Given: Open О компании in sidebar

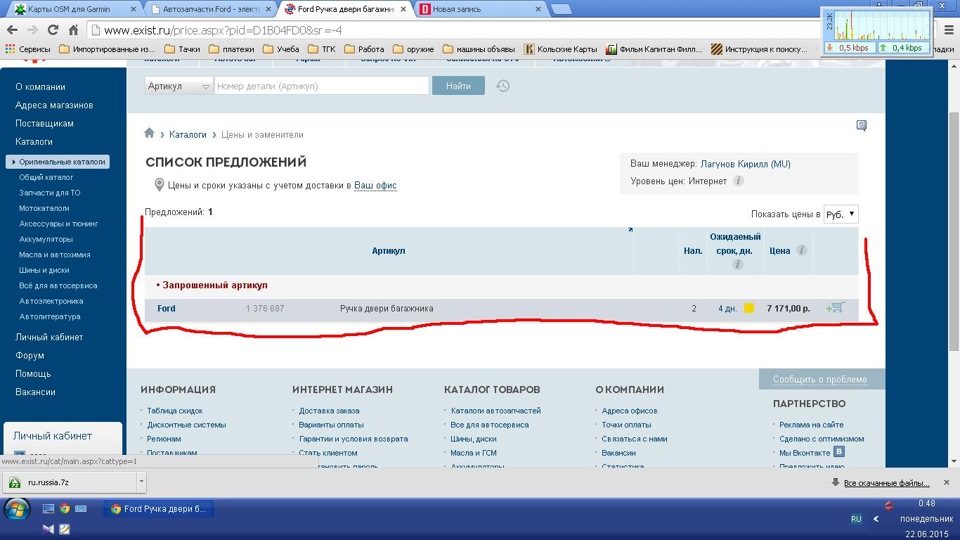Looking at the screenshot, I should pos(40,87).
